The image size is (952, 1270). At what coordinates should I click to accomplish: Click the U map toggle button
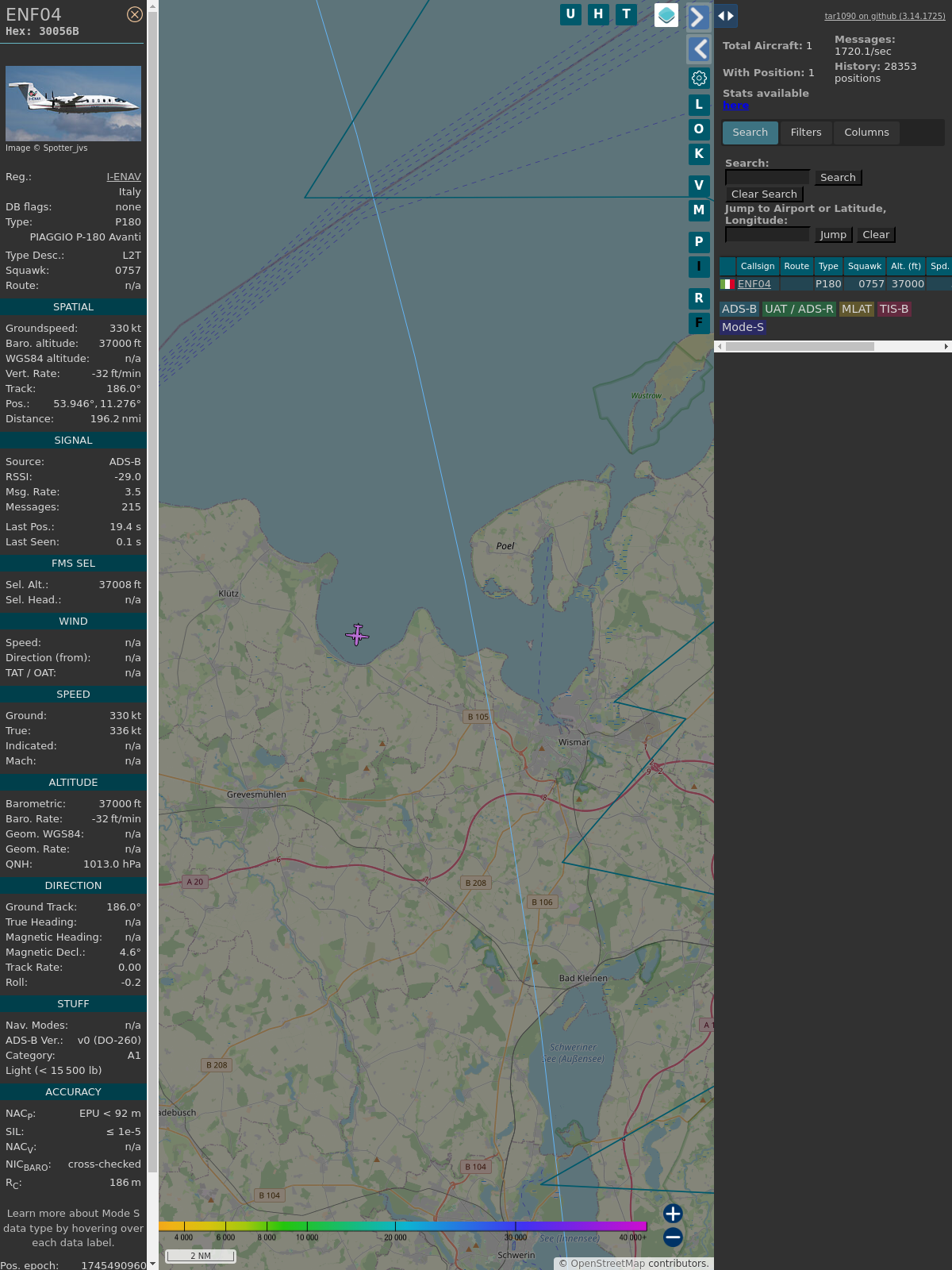pos(570,14)
